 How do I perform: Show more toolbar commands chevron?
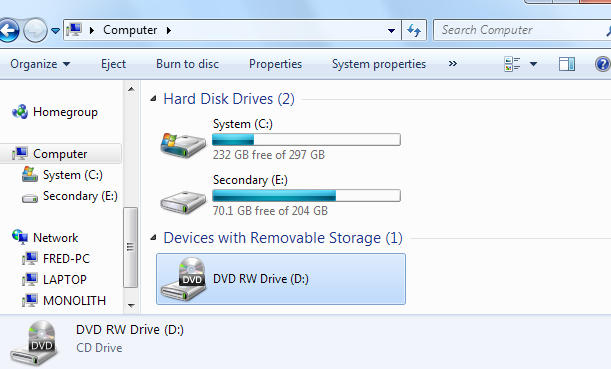(452, 64)
